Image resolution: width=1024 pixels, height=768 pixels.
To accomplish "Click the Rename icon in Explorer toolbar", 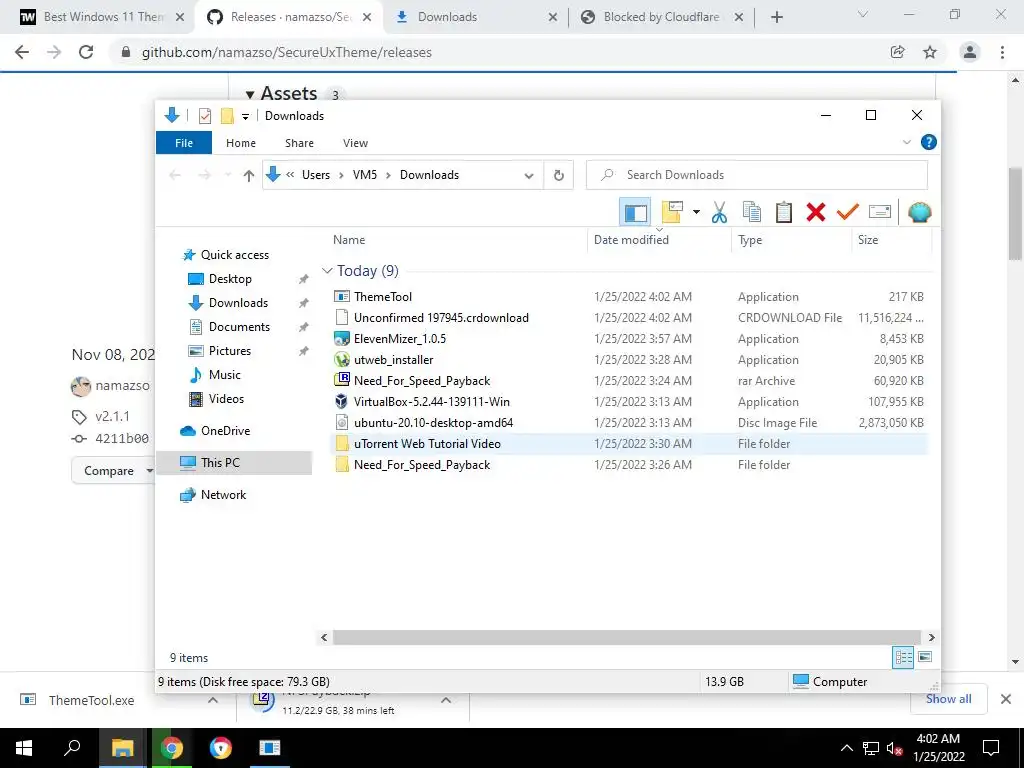I will pyautogui.click(x=880, y=212).
